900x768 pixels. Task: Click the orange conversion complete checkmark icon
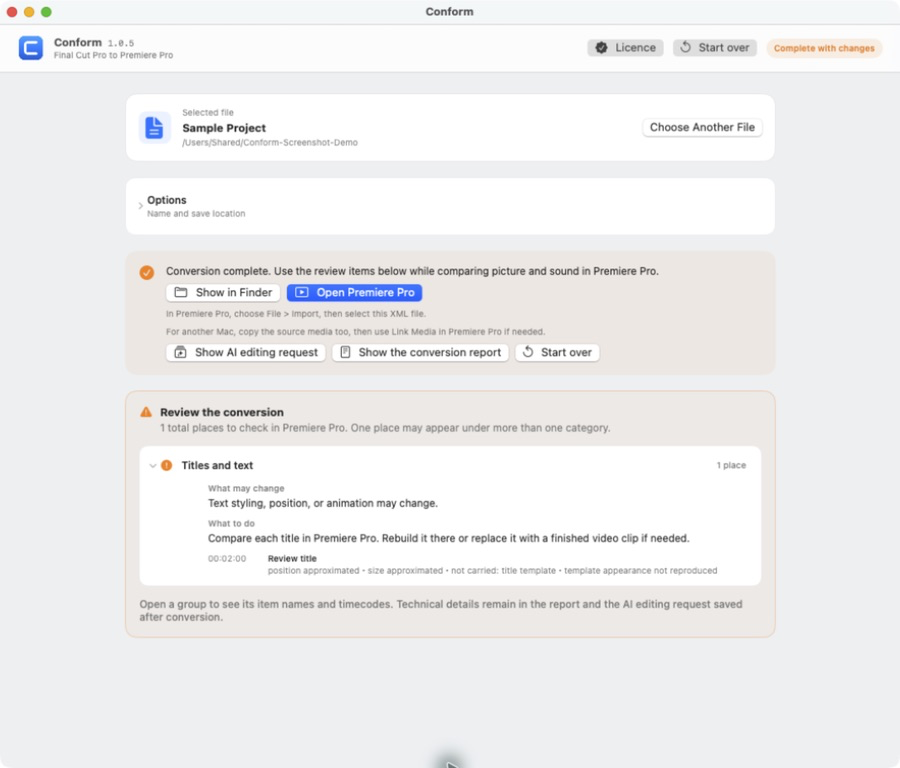[147, 272]
